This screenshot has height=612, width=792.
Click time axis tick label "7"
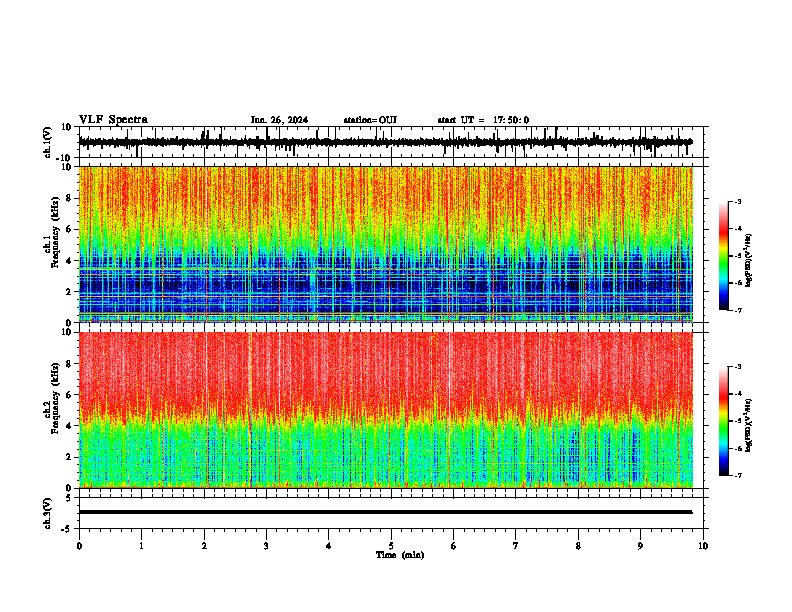(516, 546)
